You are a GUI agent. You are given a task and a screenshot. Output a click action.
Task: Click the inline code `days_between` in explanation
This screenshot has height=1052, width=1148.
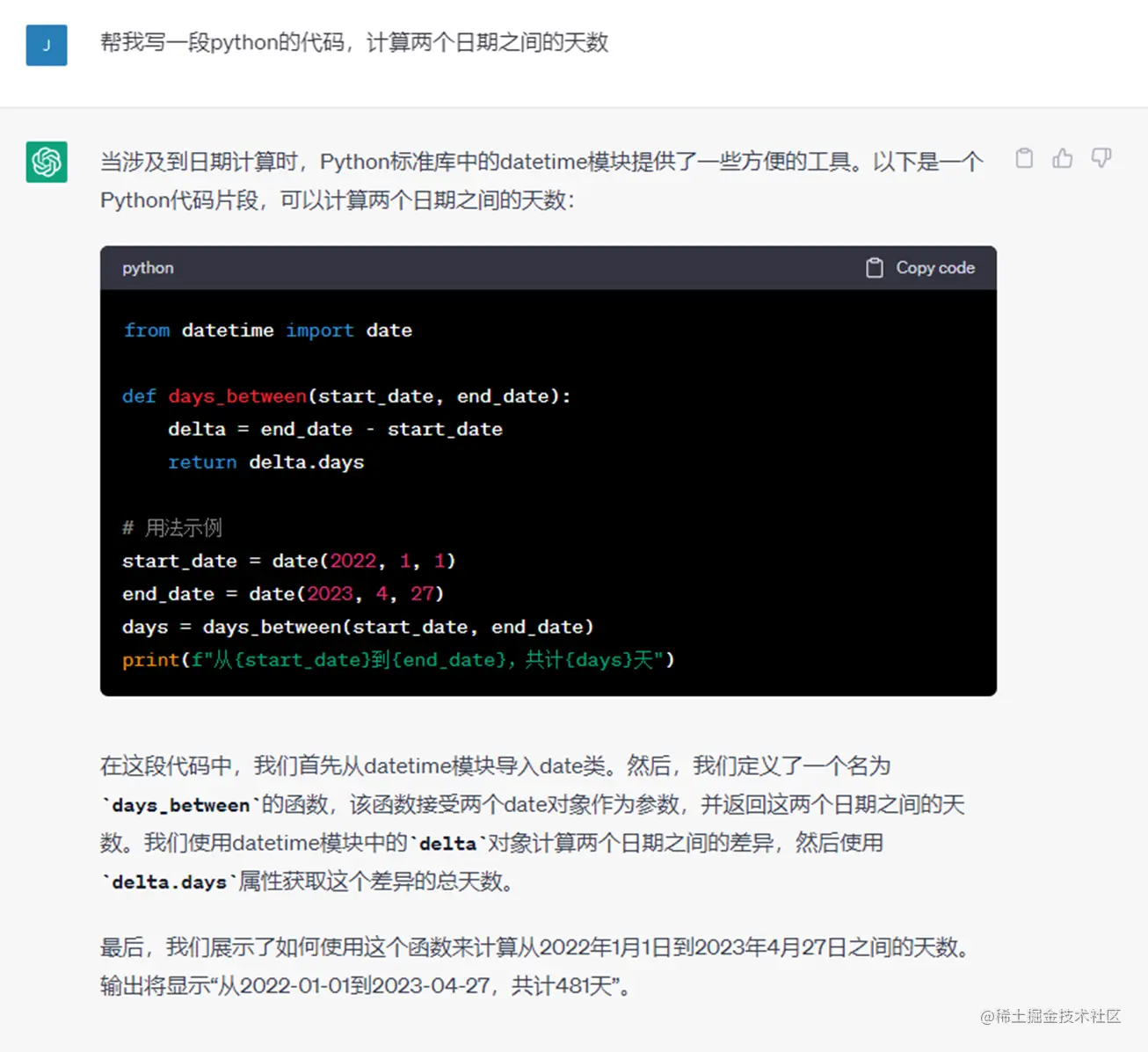pos(181,805)
